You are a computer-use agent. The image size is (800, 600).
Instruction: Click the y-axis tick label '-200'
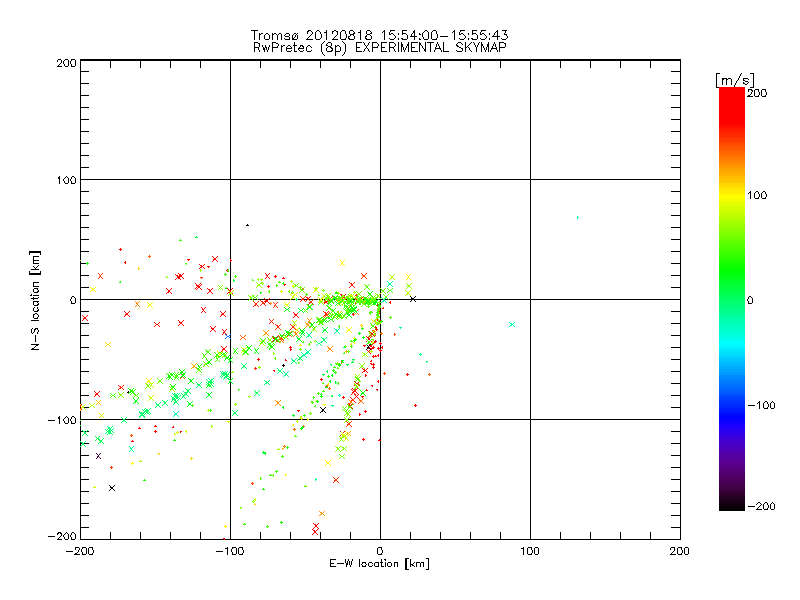pos(62,536)
